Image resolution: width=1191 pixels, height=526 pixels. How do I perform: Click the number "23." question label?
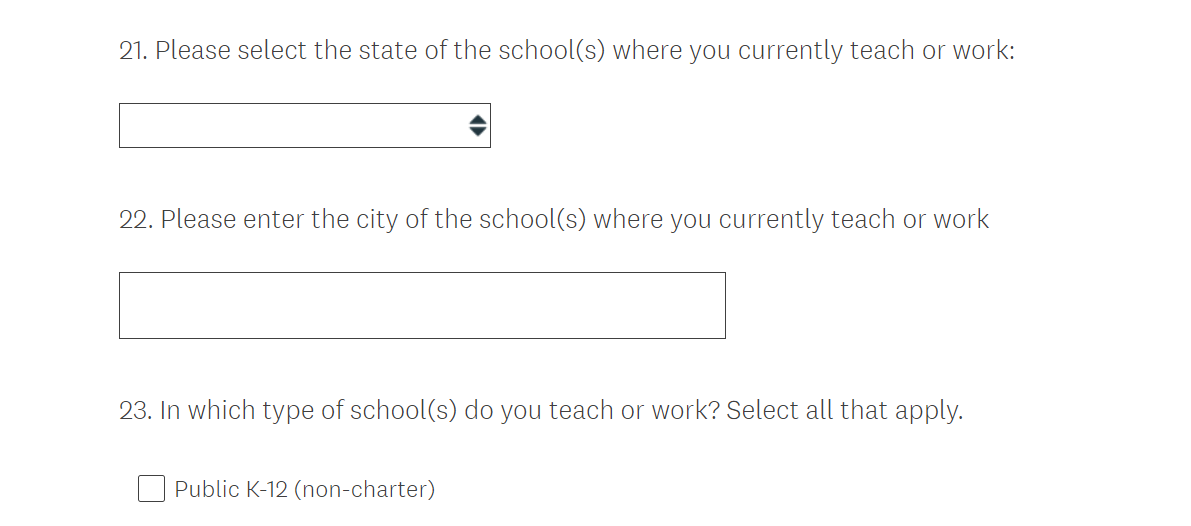135,410
